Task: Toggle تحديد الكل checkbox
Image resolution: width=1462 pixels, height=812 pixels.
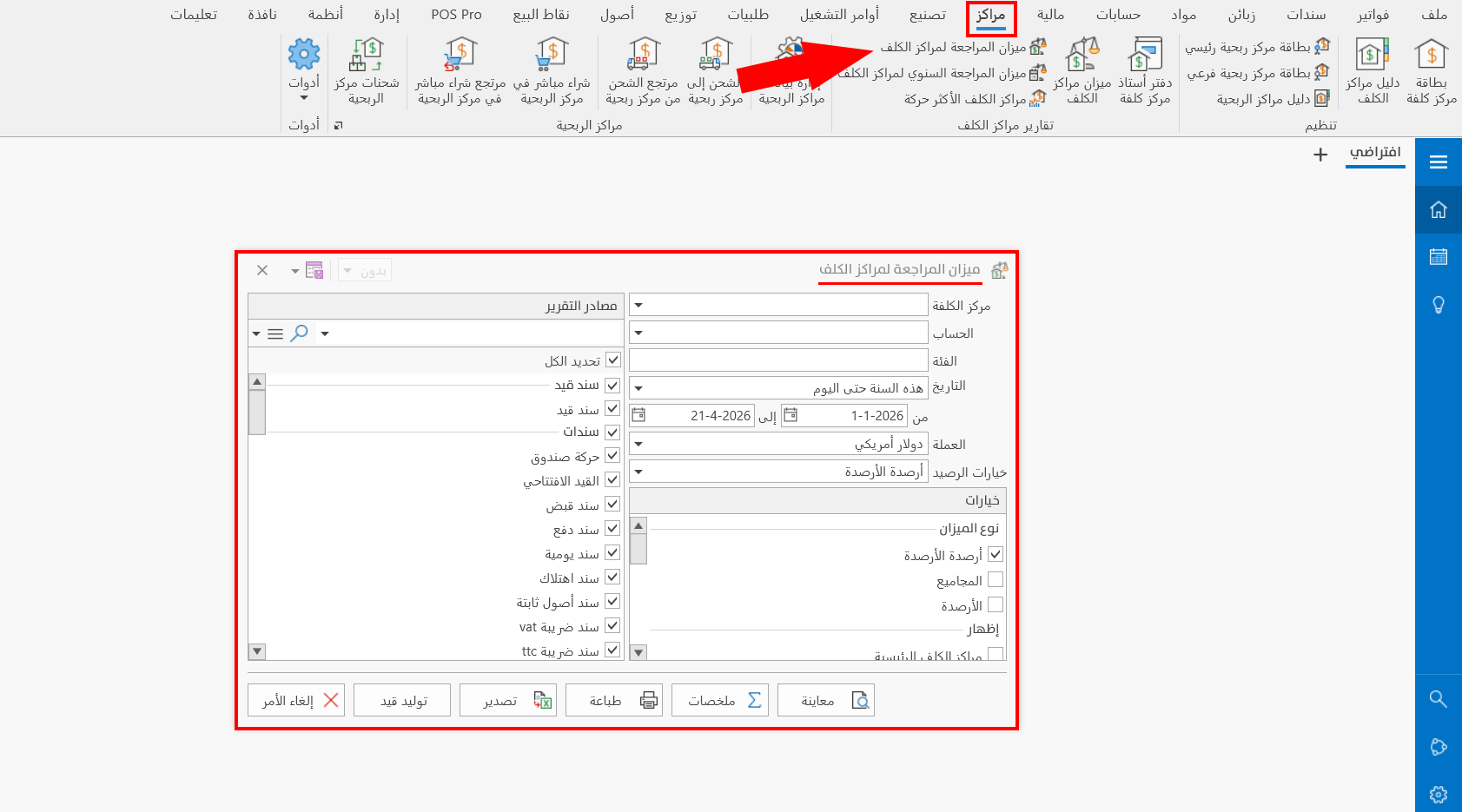Action: 613,360
